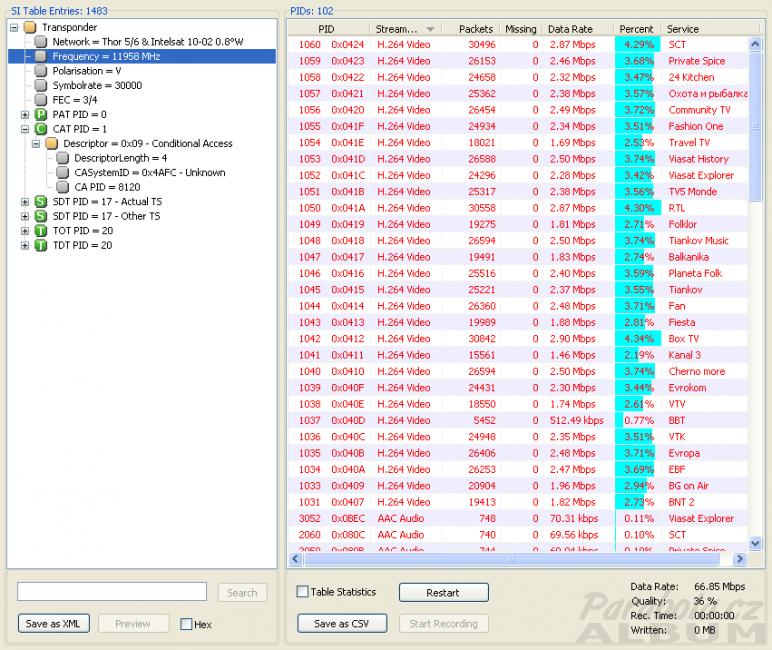Image resolution: width=772 pixels, height=650 pixels.
Task: Expand the PAT PID = 0 node
Action: (25, 114)
